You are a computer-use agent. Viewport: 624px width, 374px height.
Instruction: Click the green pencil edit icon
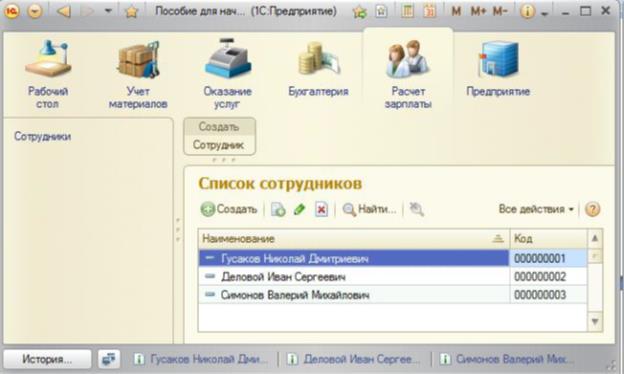299,209
